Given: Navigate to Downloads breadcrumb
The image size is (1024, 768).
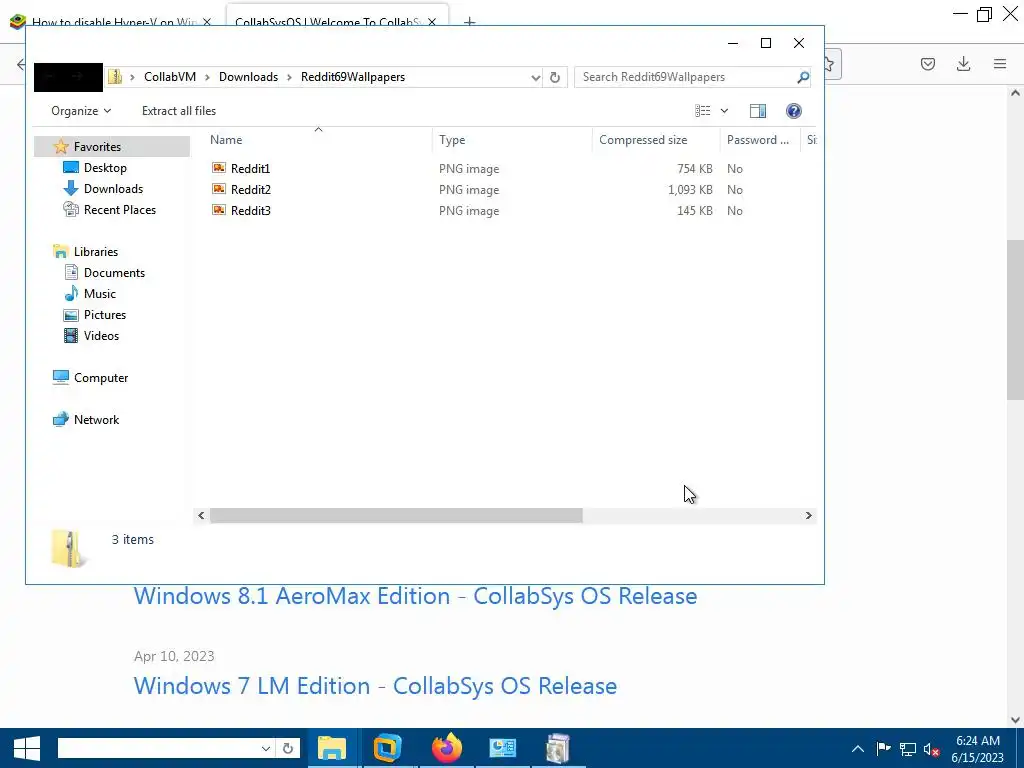Looking at the screenshot, I should point(248,76).
